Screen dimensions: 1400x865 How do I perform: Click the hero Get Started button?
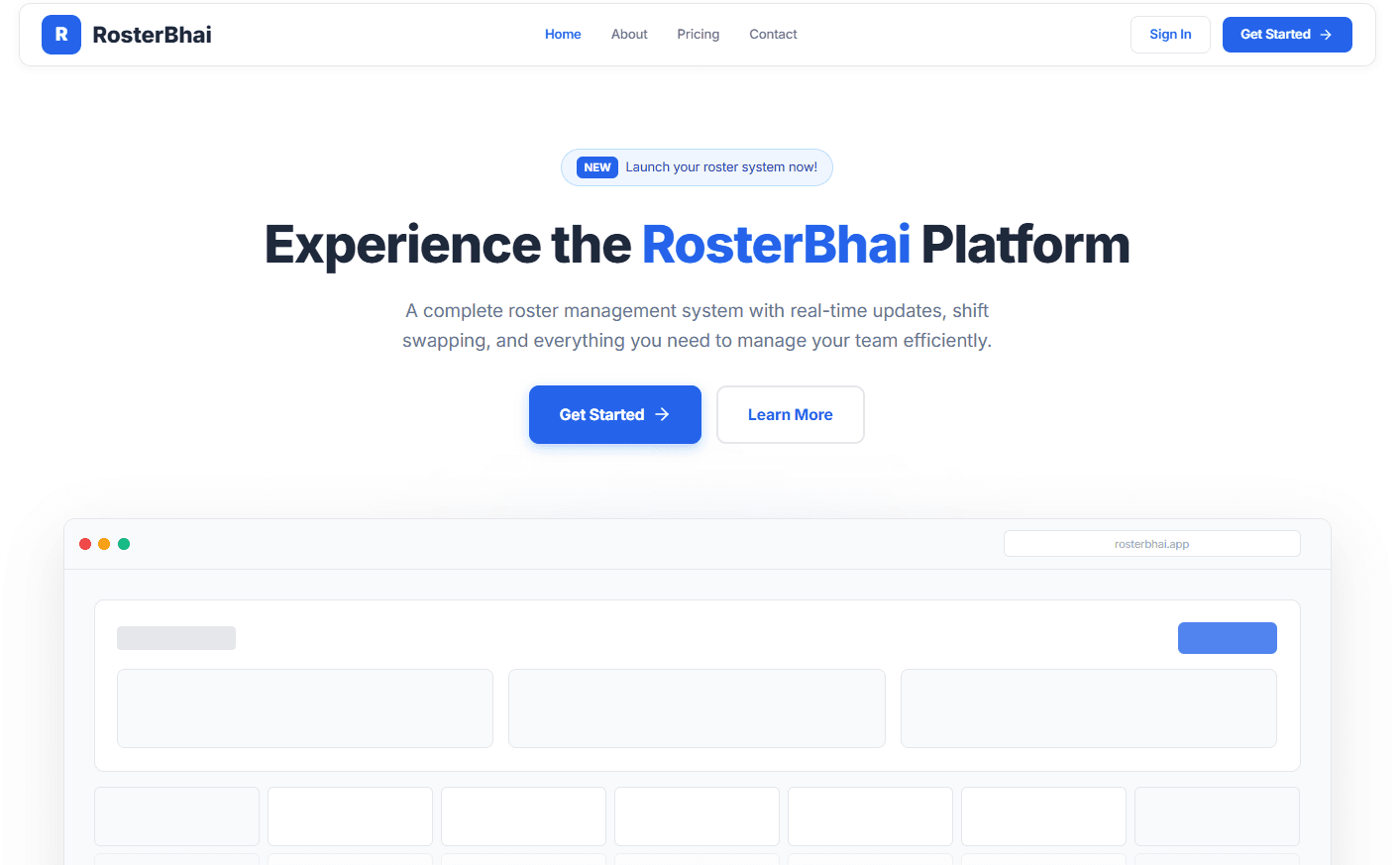(x=614, y=414)
